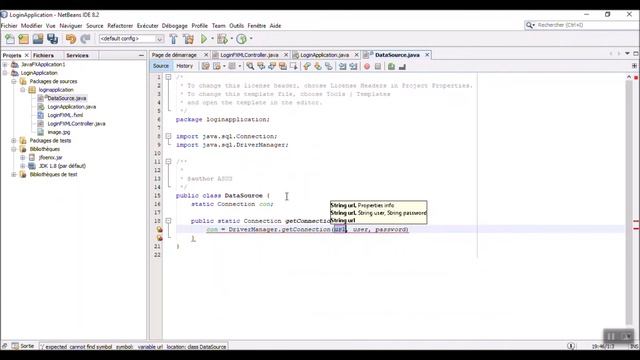
Task: Click the Last Edit editor toolbar icon
Action: [205, 66]
